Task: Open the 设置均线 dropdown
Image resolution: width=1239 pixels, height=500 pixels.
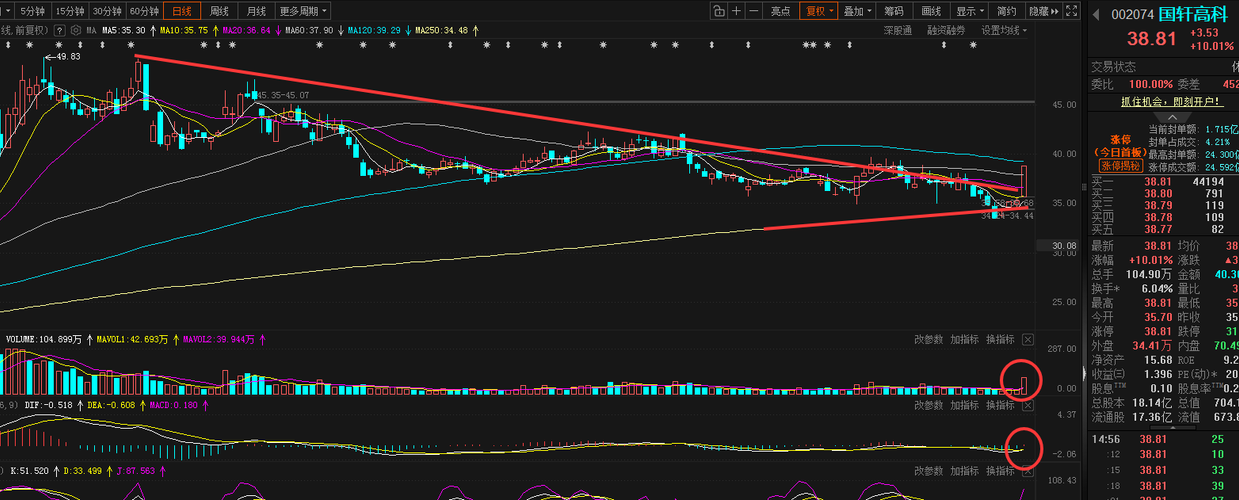Action: click(x=1003, y=31)
